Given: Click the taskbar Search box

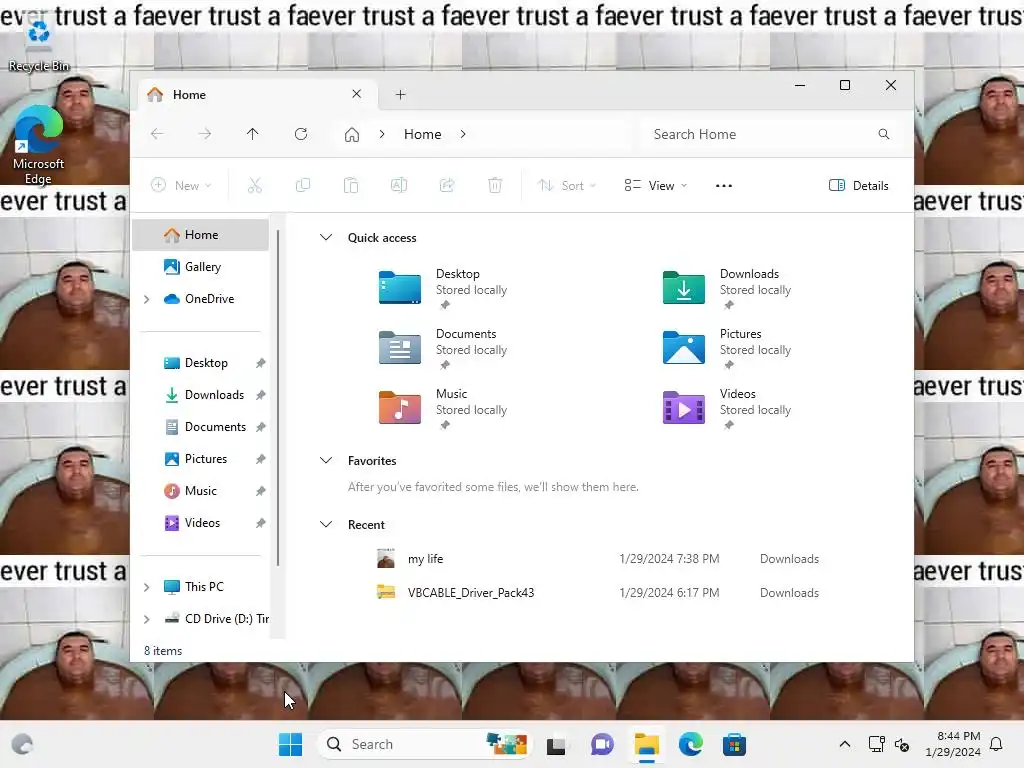Looking at the screenshot, I should click(425, 744).
